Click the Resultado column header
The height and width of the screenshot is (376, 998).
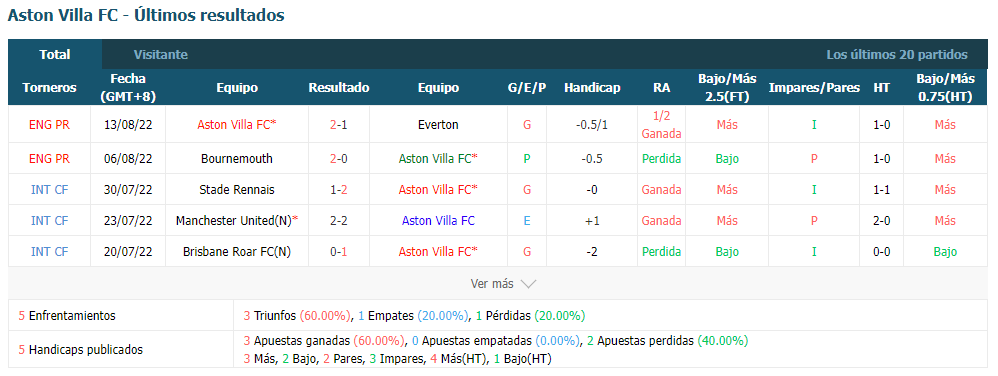(339, 88)
